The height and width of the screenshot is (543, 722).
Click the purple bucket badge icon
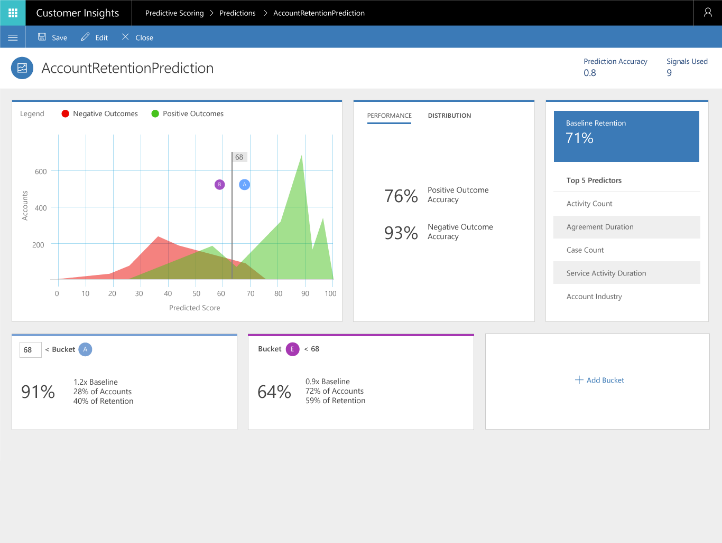point(292,349)
